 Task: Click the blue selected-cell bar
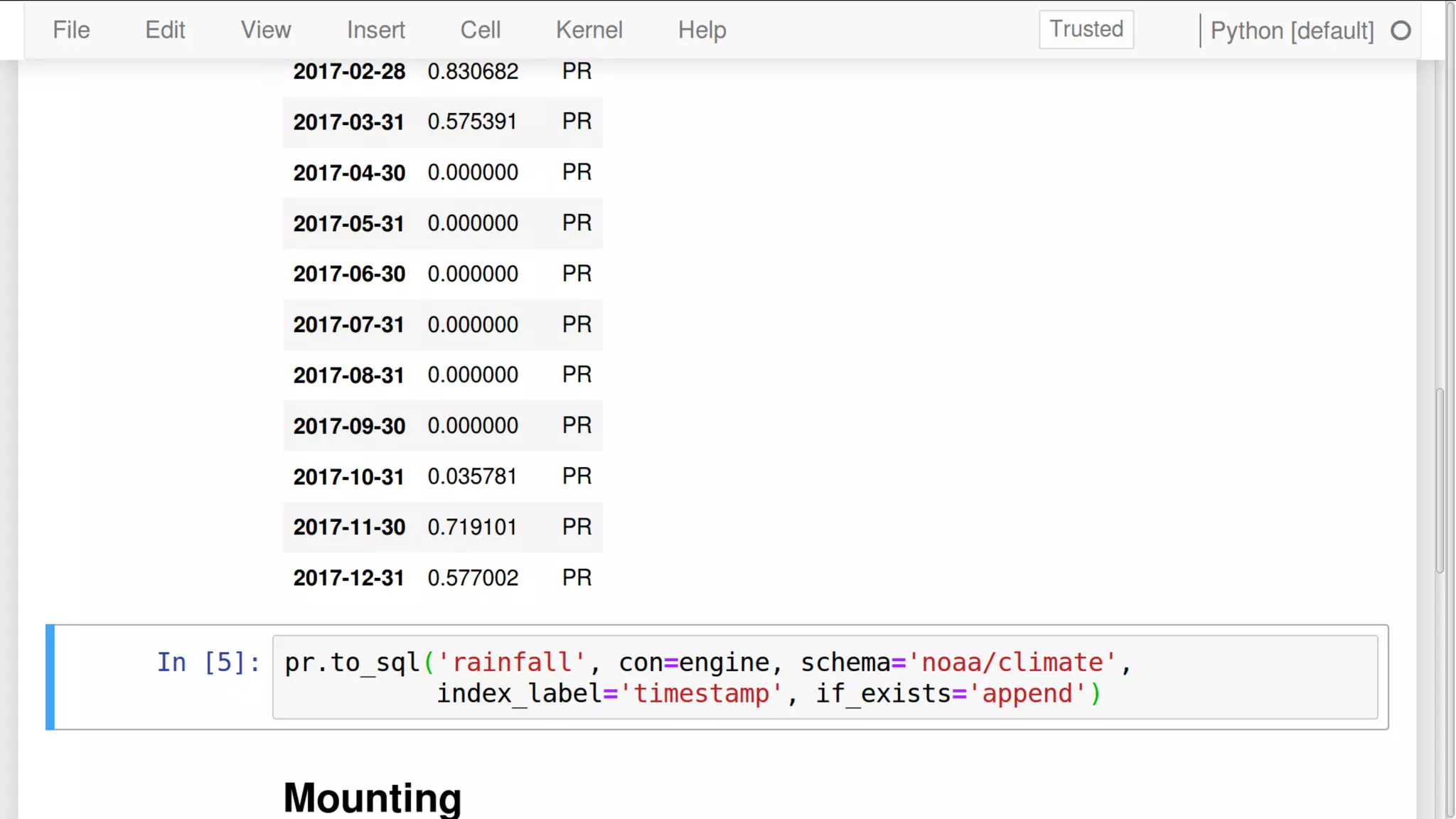pyautogui.click(x=50, y=677)
